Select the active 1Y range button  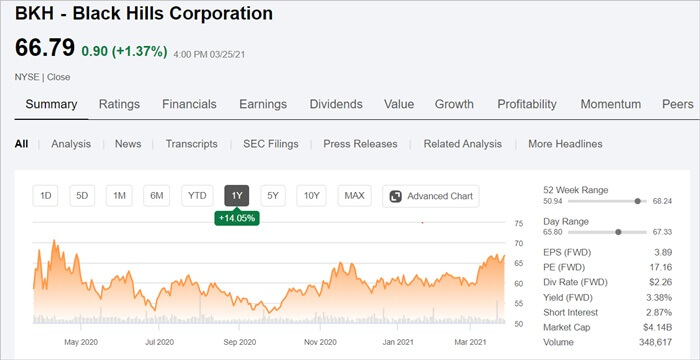[x=237, y=196]
